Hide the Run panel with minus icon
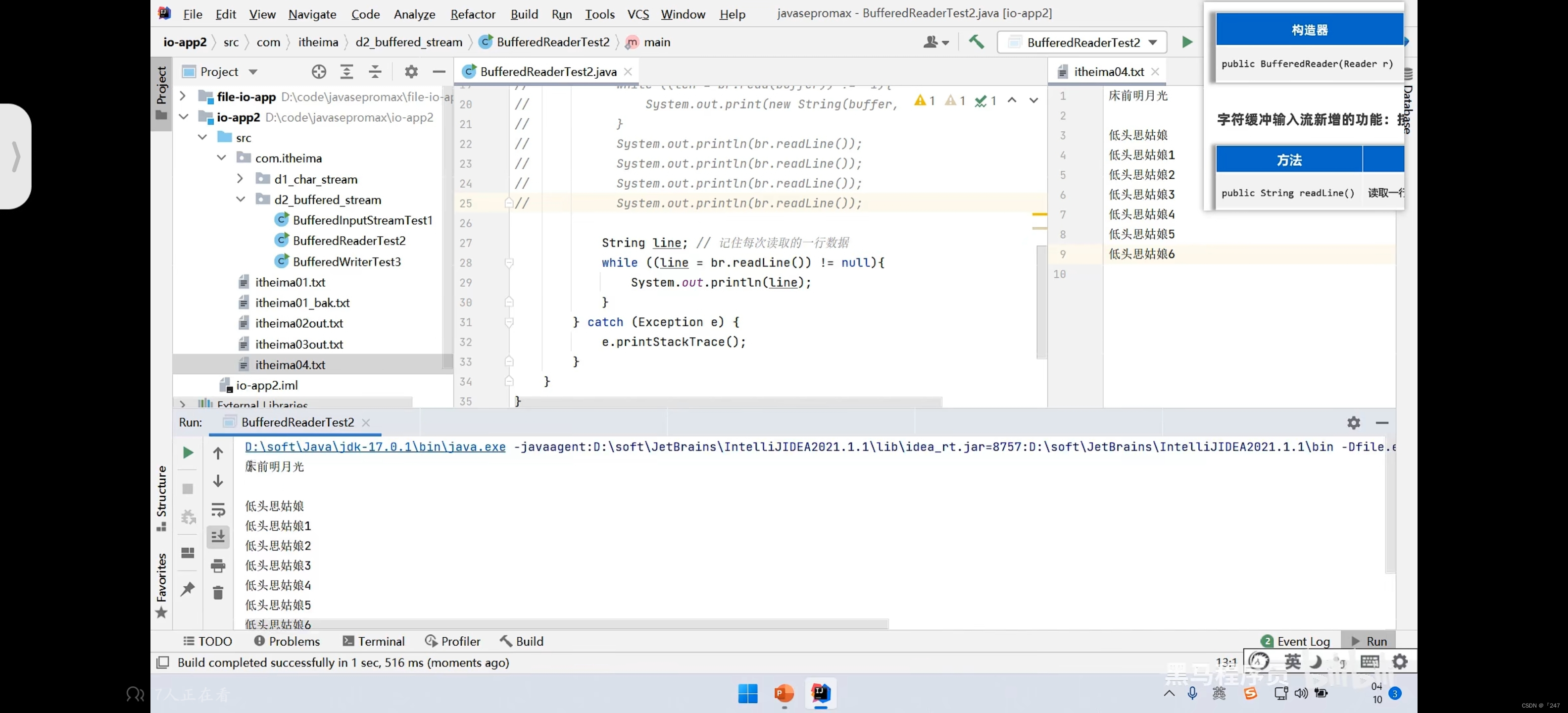The height and width of the screenshot is (713, 1568). (1382, 422)
